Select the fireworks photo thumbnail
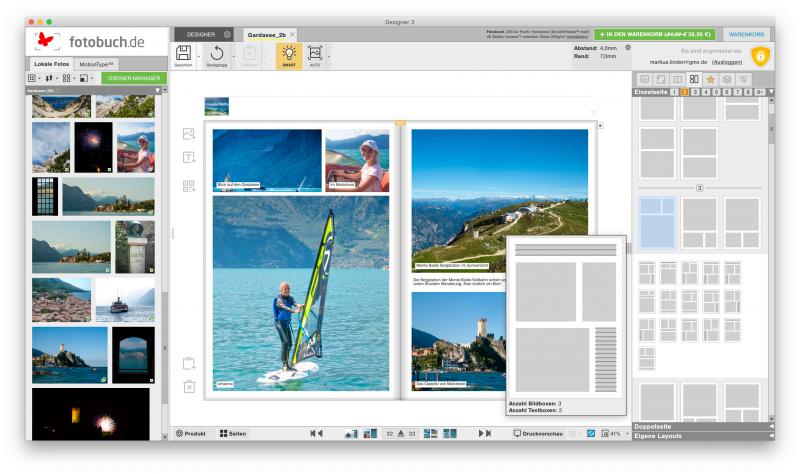800x474 pixels. pyautogui.click(x=94, y=146)
